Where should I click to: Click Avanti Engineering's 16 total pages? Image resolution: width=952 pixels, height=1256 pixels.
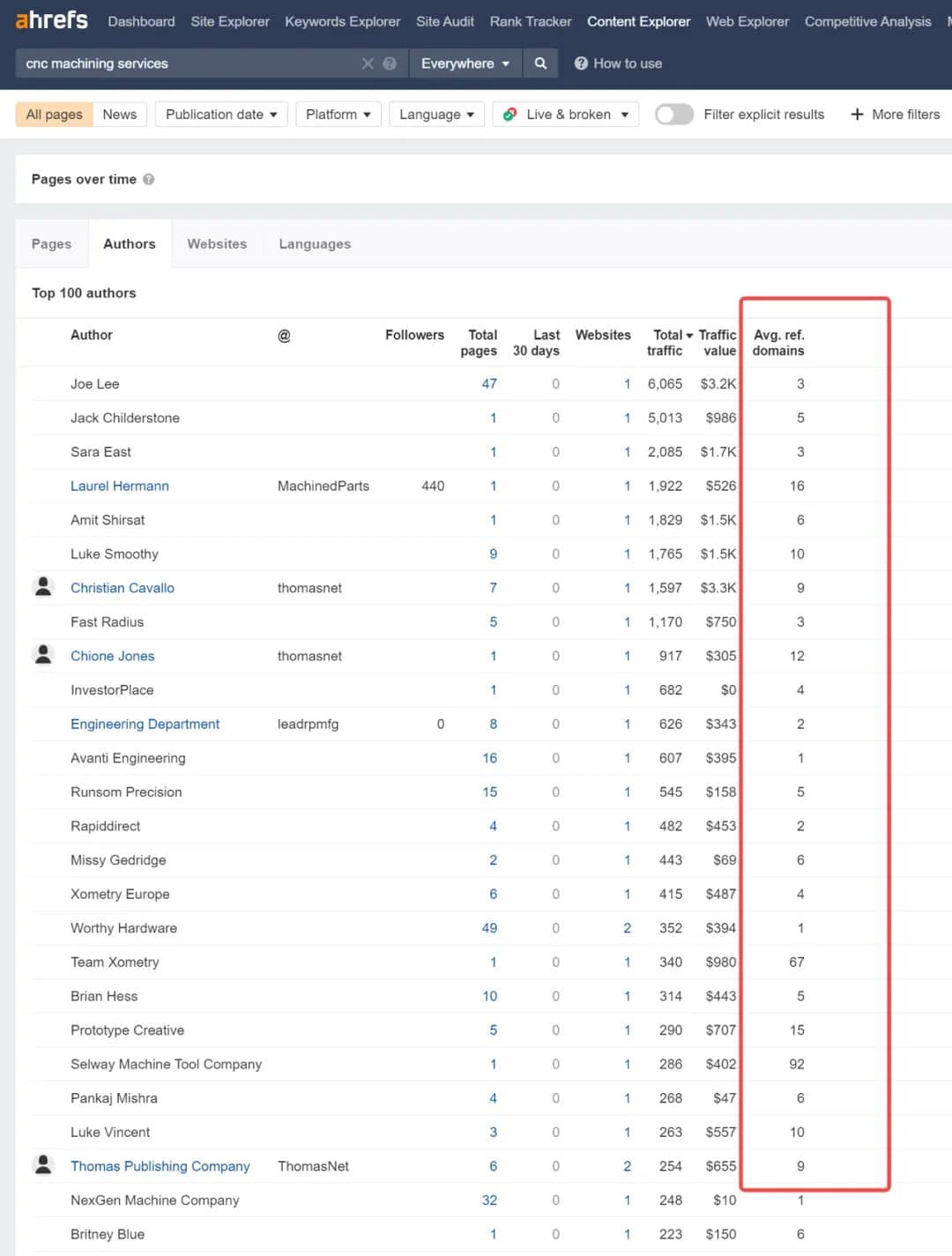(489, 758)
